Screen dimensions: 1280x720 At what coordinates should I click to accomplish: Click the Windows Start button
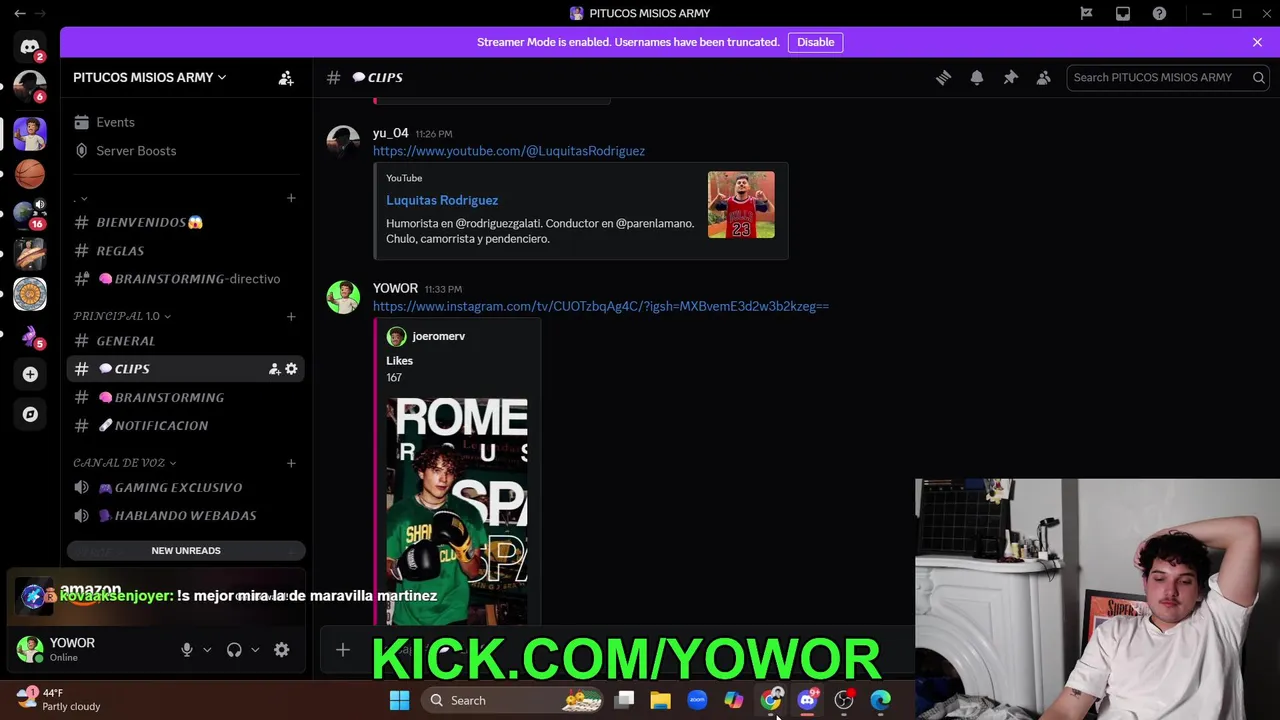[x=399, y=700]
